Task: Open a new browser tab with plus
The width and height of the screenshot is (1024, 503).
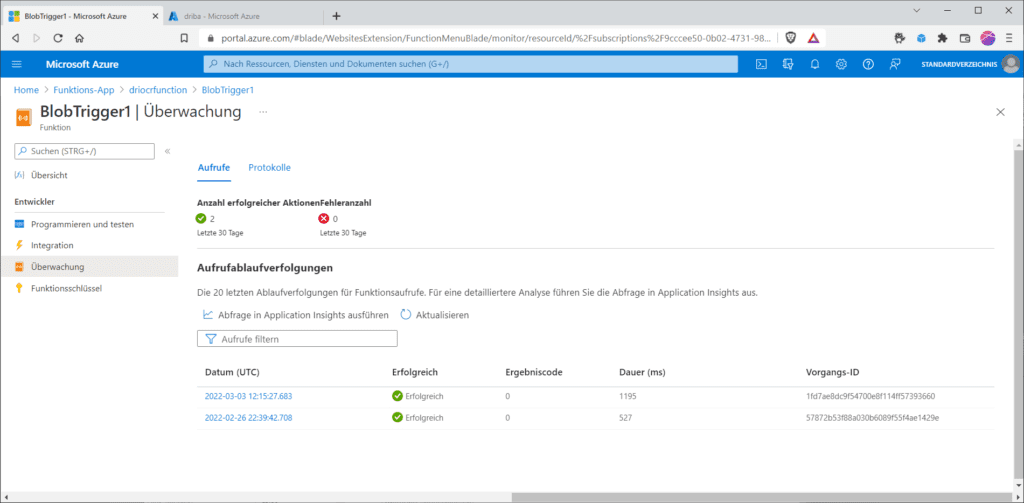Action: click(336, 16)
